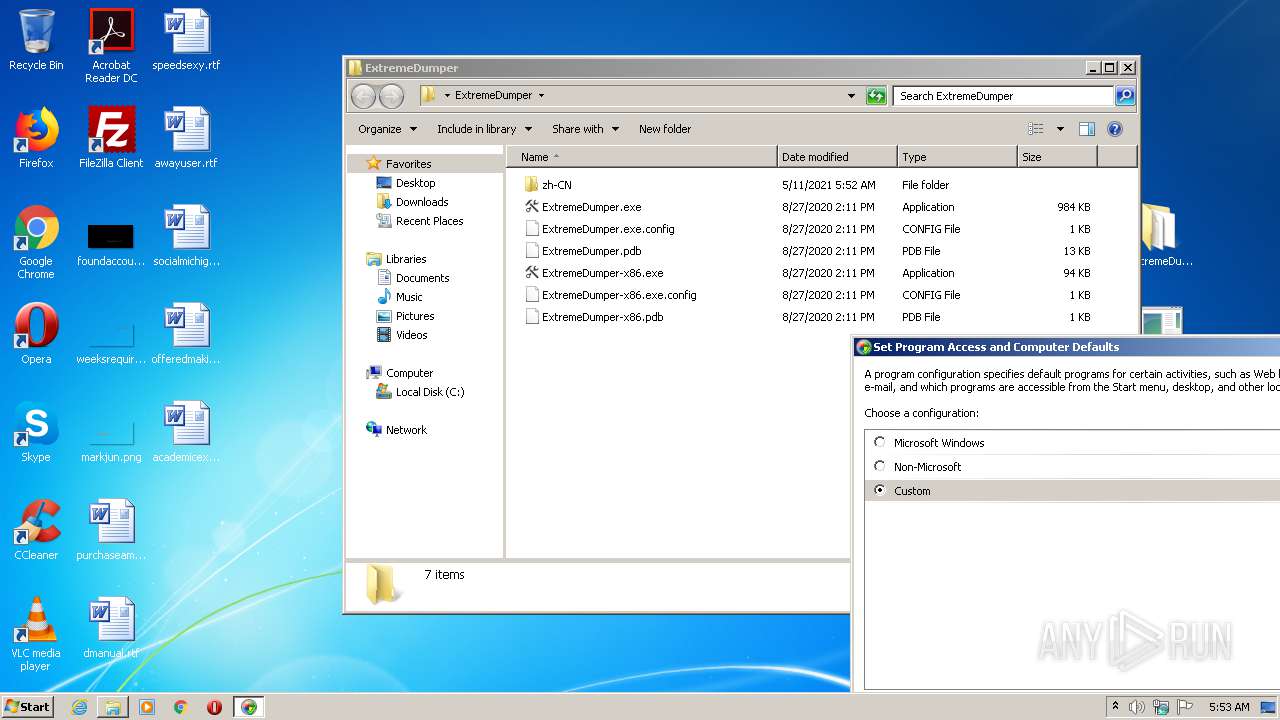Open Music library in navigation pane
This screenshot has width=1280, height=720.
[x=409, y=297]
